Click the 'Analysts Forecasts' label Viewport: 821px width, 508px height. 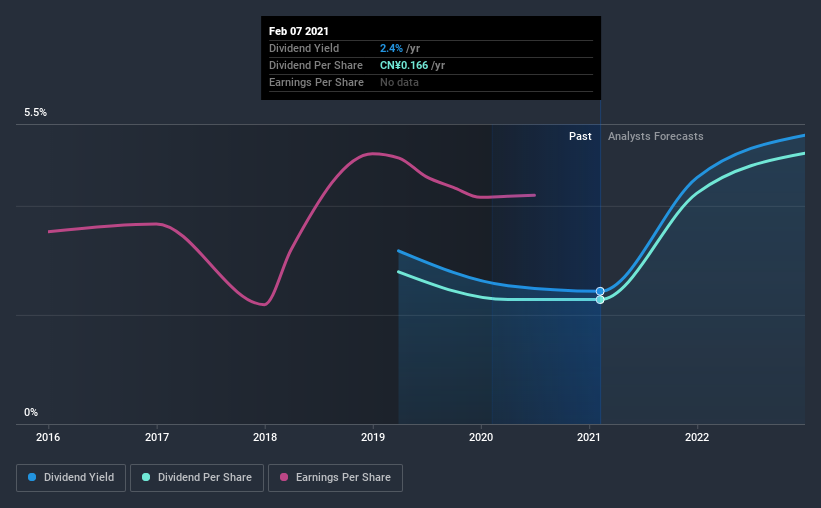click(x=656, y=136)
